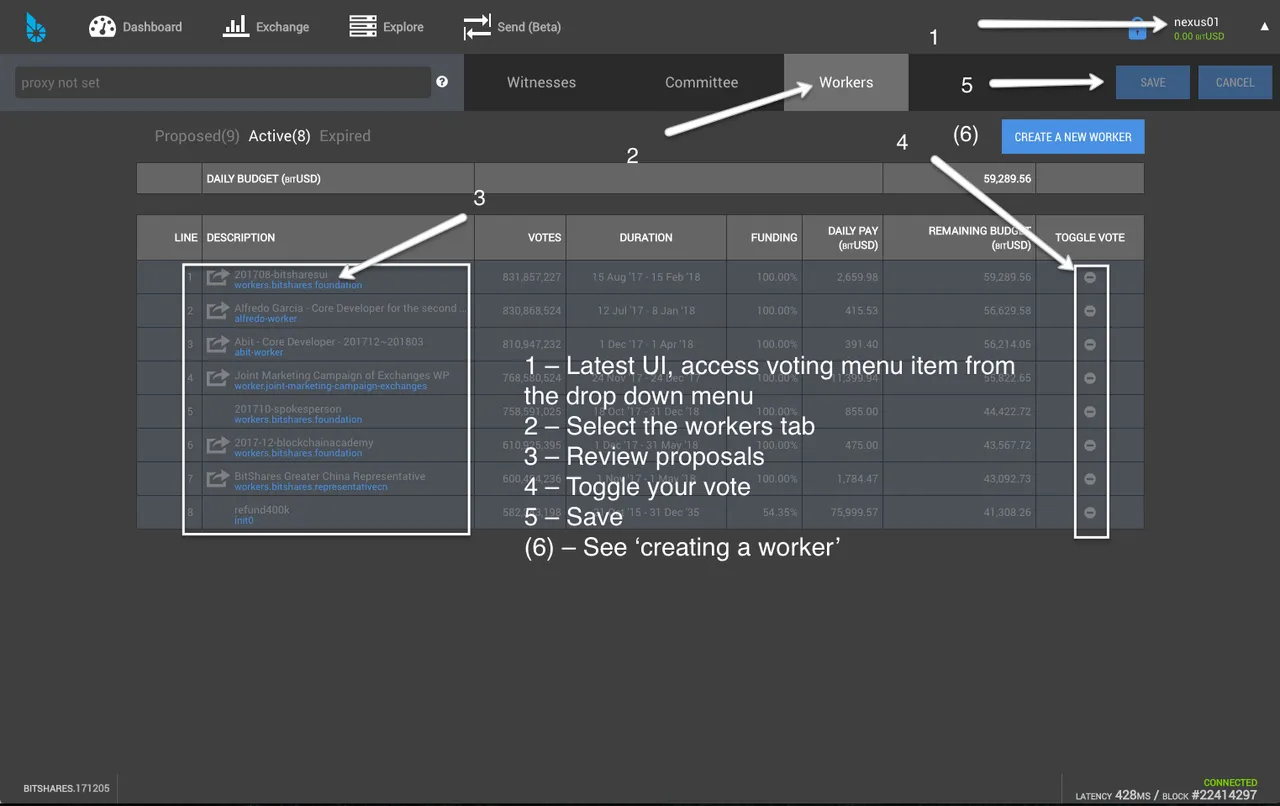Toggle vote for 2017-12-blockchainacademy worker
Image resolution: width=1280 pixels, height=806 pixels.
point(1090,445)
